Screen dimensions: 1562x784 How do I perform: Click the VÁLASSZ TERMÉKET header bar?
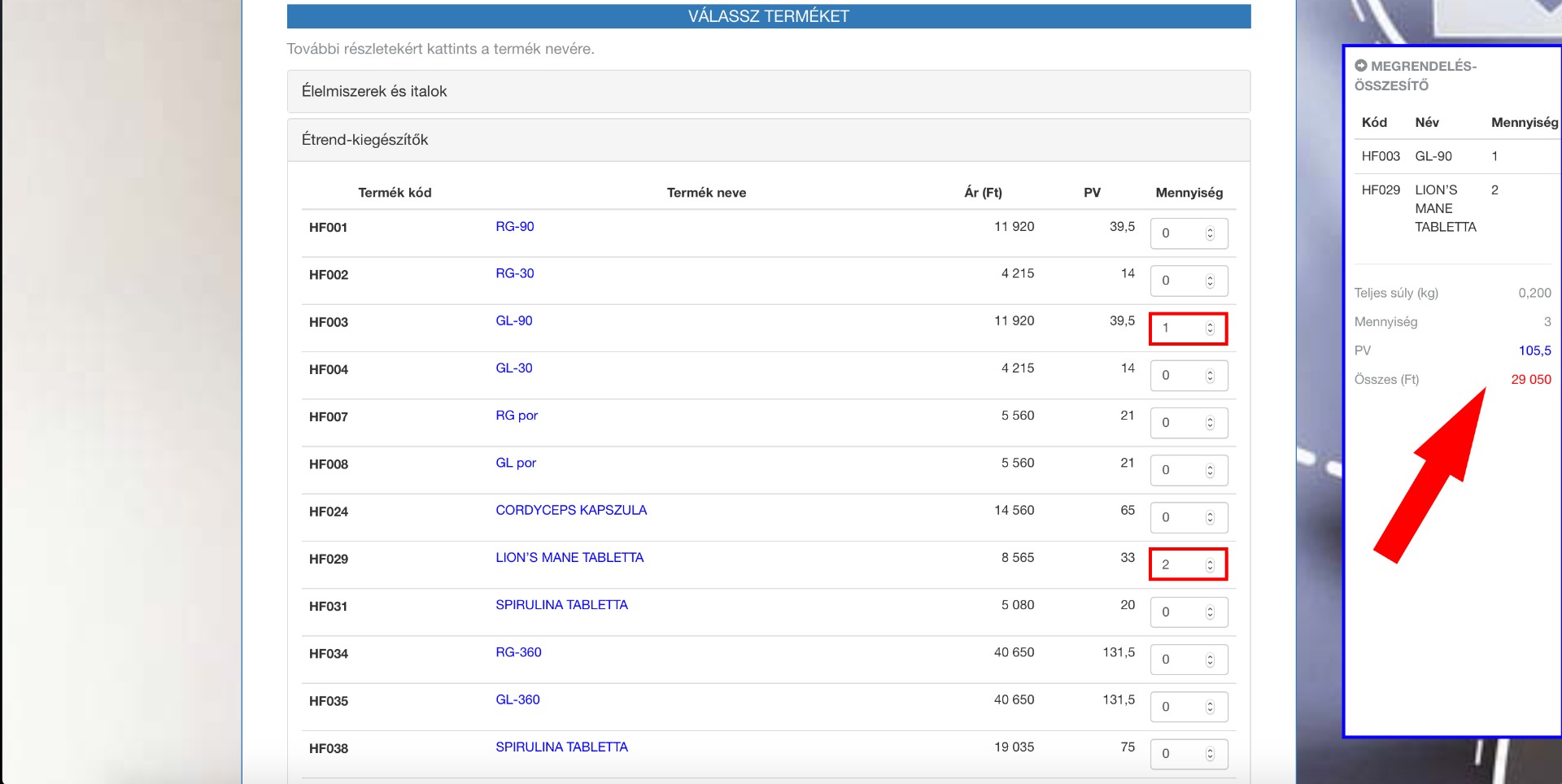(768, 16)
